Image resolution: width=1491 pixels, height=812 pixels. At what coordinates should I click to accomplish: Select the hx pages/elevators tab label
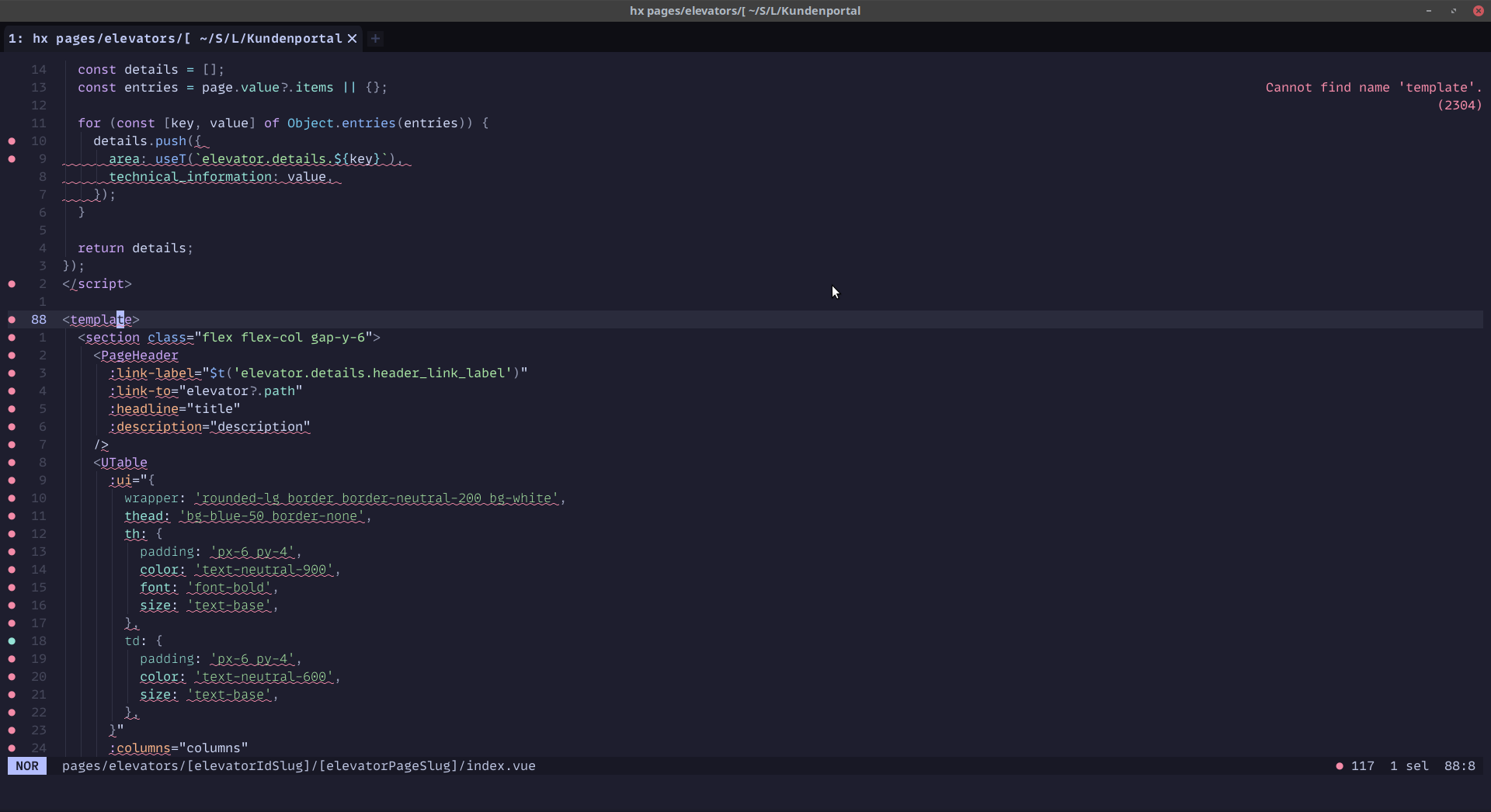point(176,38)
